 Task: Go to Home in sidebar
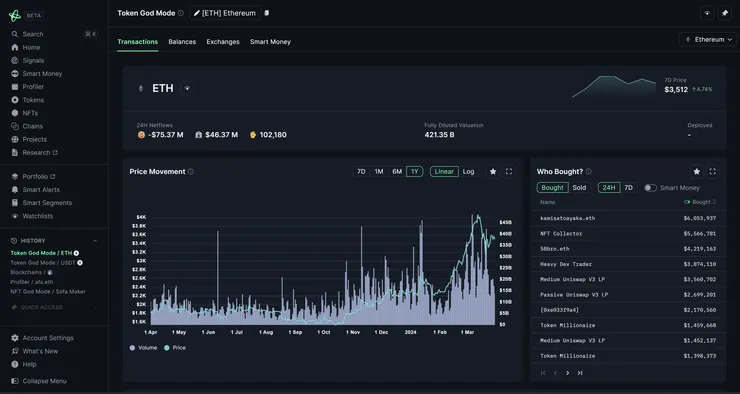tap(31, 47)
